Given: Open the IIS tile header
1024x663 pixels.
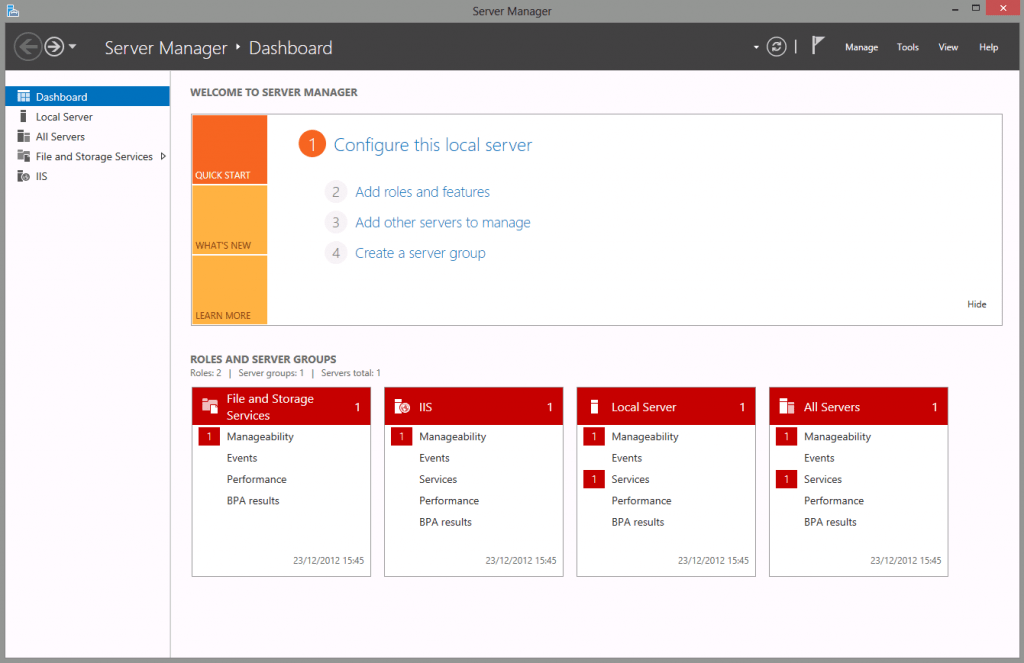Looking at the screenshot, I should click(x=473, y=406).
